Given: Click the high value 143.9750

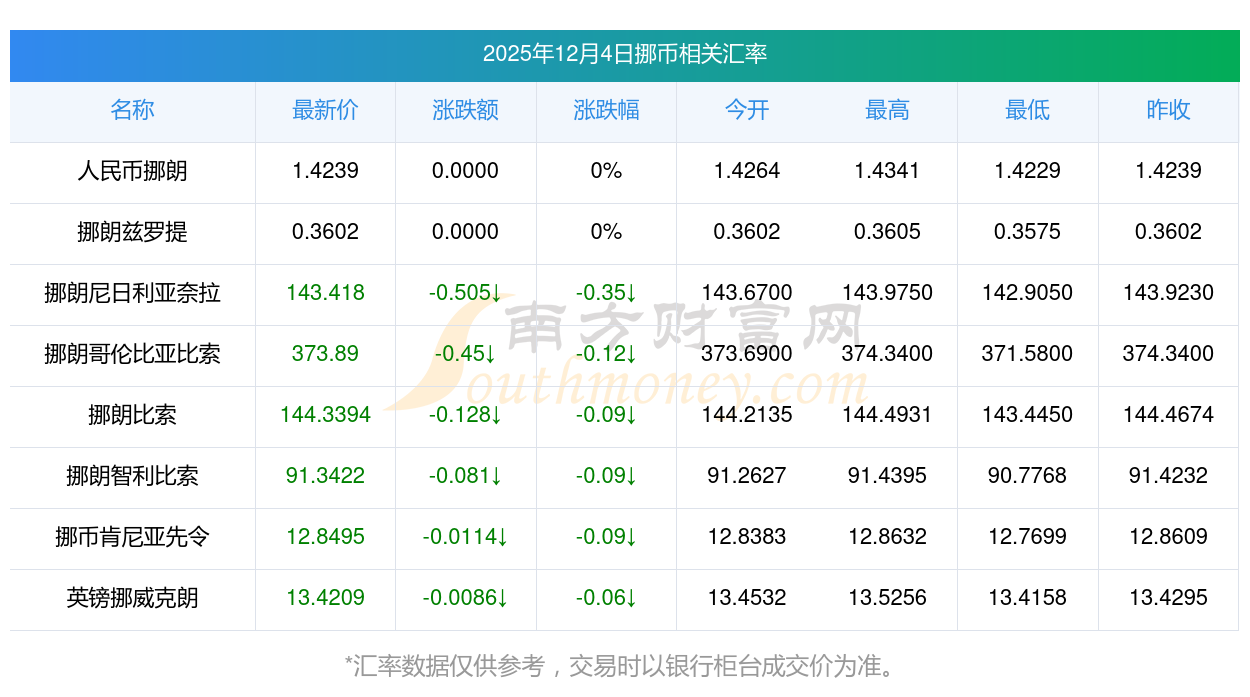Looking at the screenshot, I should coord(887,293).
